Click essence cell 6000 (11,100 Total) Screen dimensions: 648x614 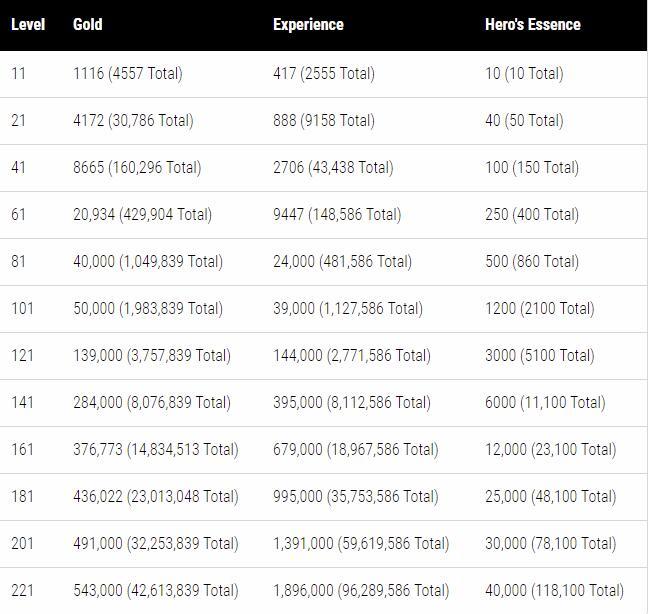pyautogui.click(x=545, y=402)
